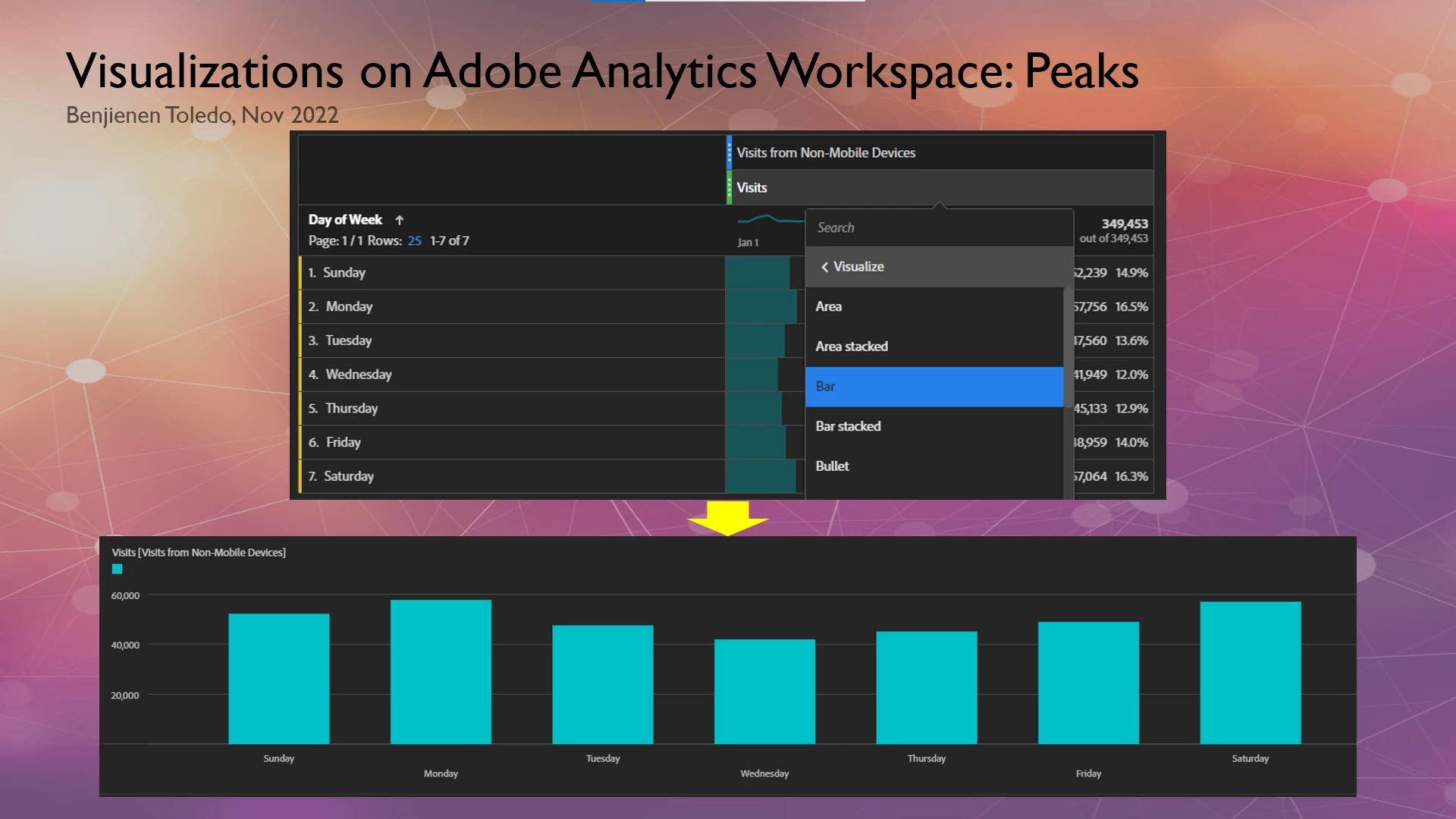
Task: Click the teal legend swatch for Visits
Action: coord(117,570)
